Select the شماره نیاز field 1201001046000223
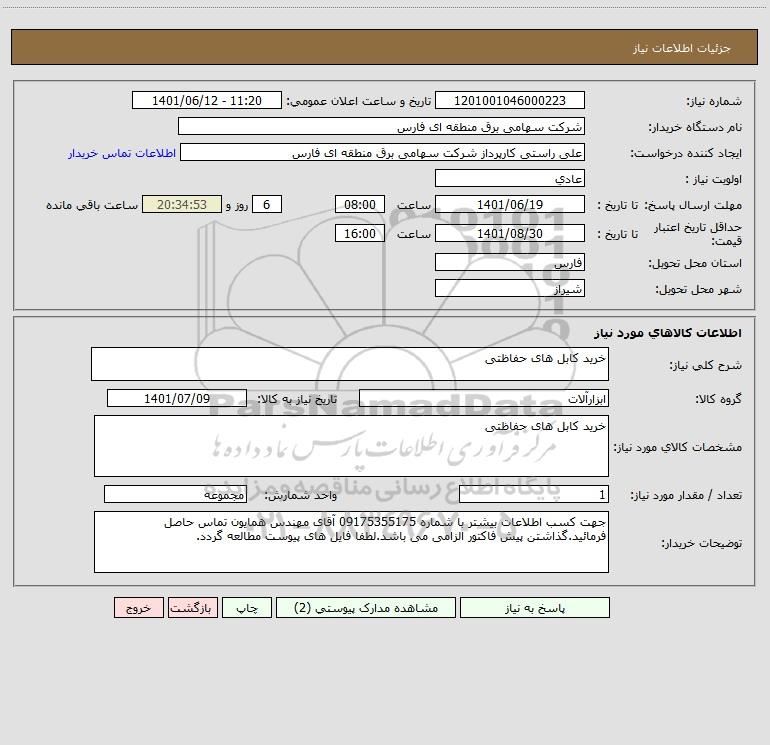 point(510,100)
